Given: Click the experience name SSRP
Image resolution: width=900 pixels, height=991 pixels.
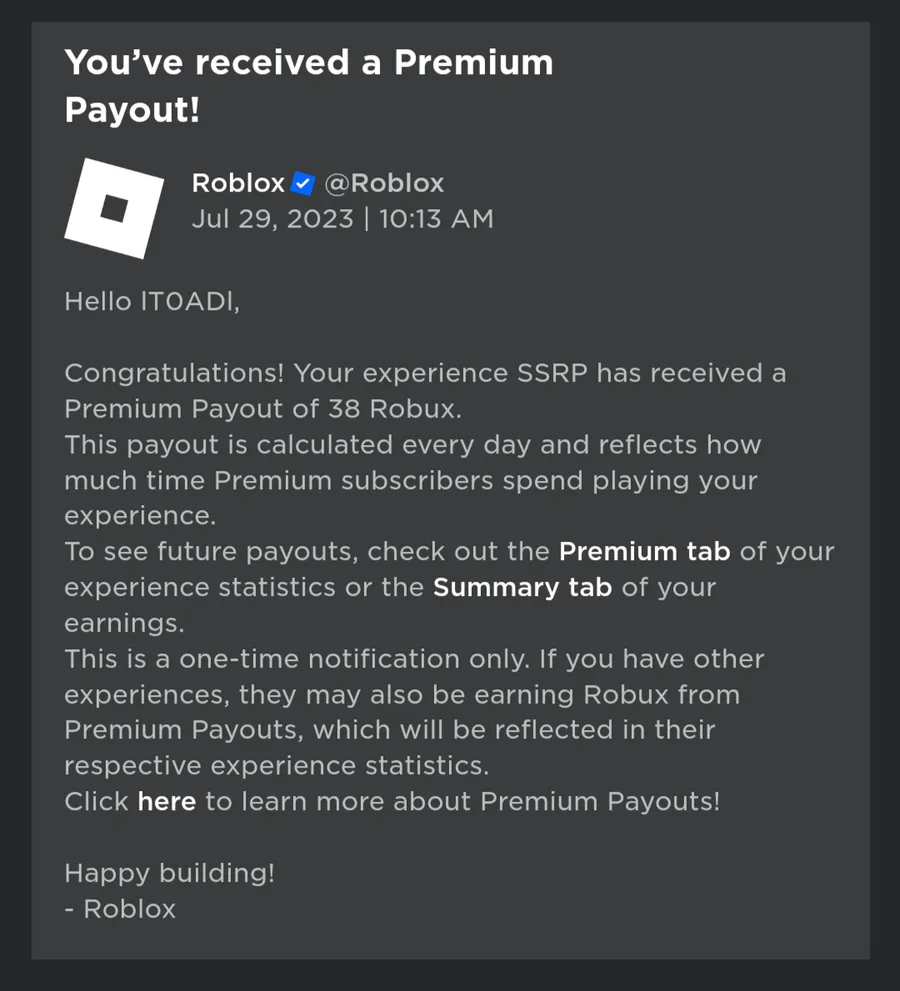Looking at the screenshot, I should point(552,373).
